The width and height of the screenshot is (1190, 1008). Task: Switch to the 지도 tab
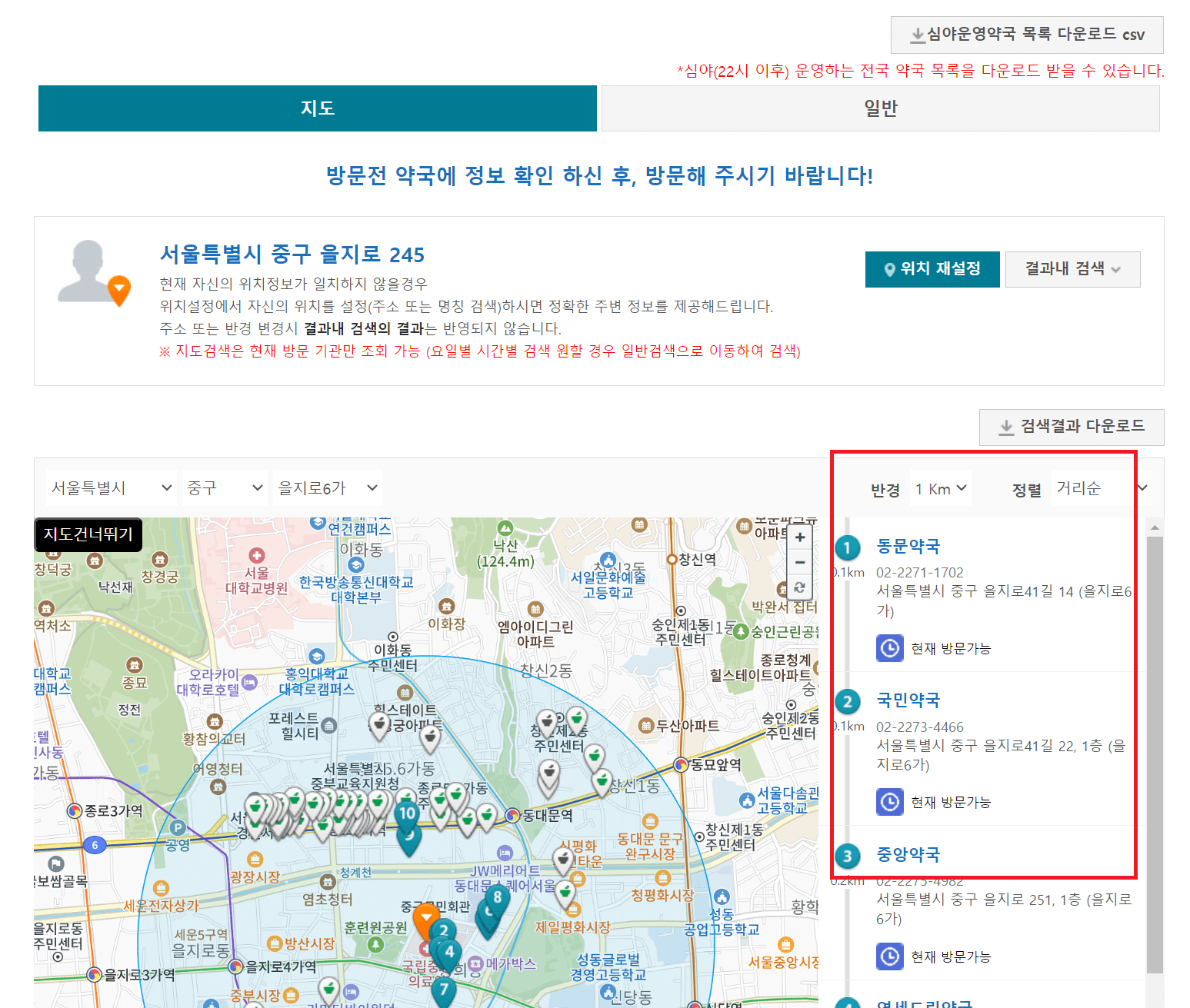pyautogui.click(x=318, y=108)
